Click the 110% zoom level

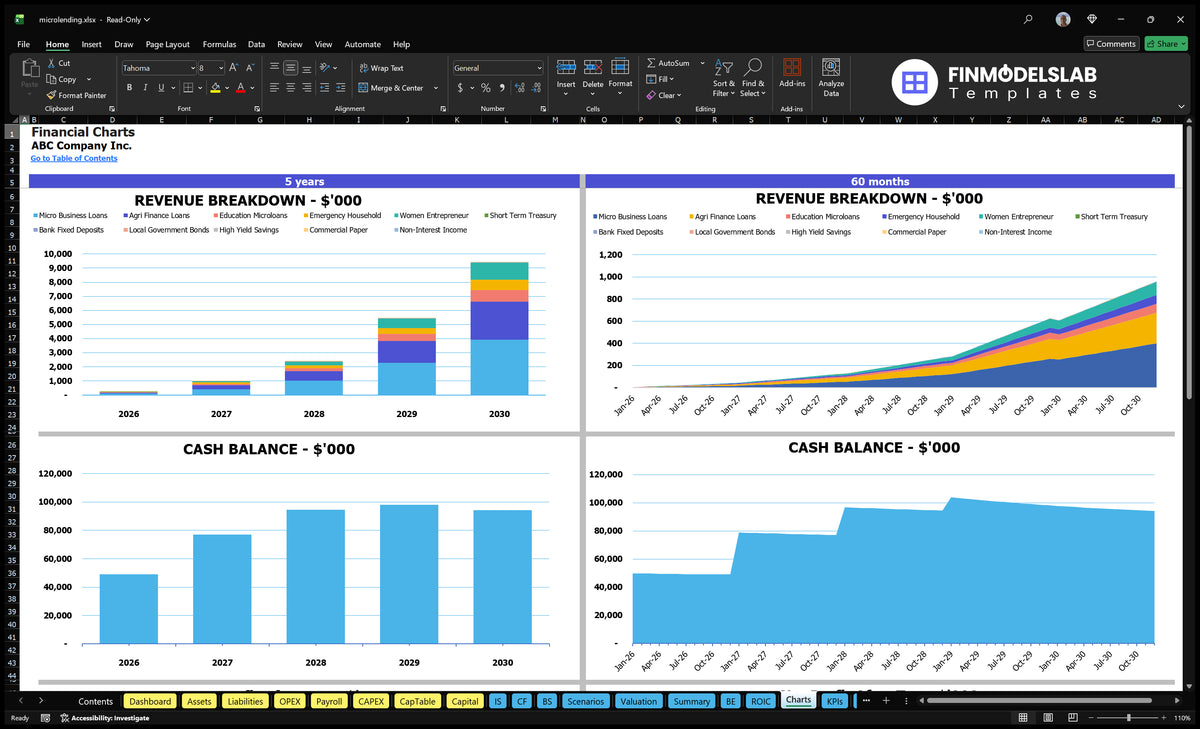(x=1181, y=718)
